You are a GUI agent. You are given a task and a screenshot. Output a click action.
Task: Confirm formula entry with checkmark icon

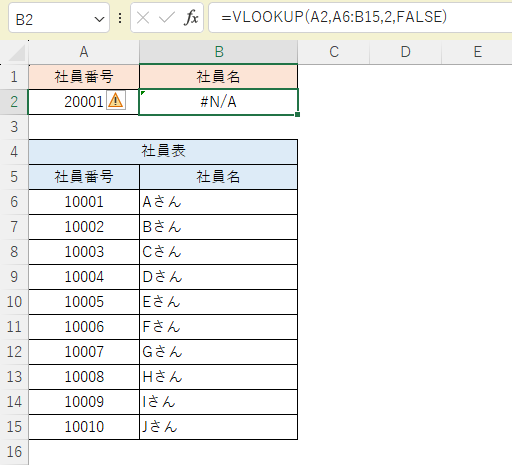(167, 18)
